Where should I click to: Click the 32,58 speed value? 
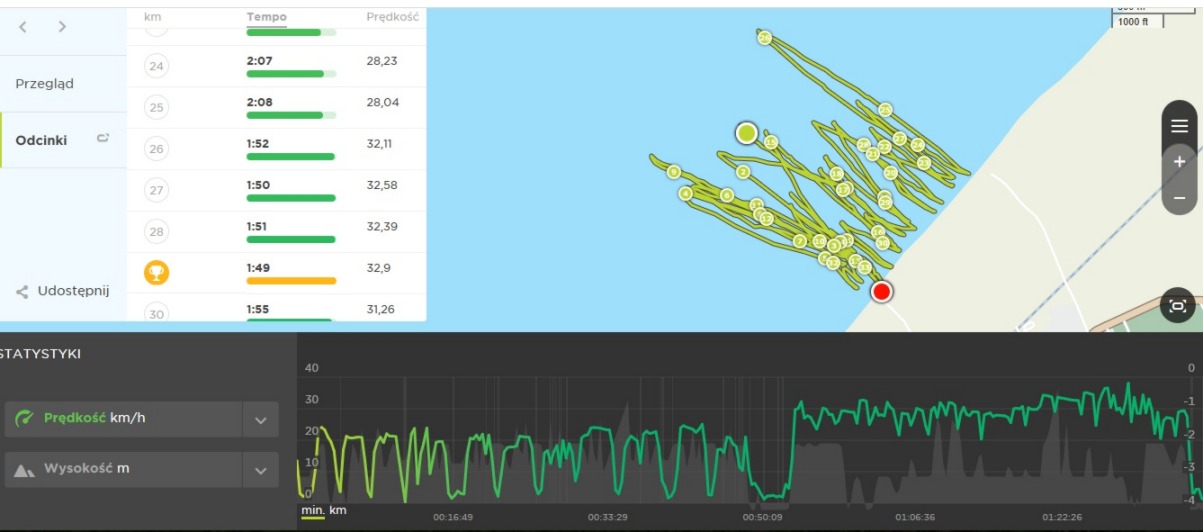pyautogui.click(x=383, y=185)
